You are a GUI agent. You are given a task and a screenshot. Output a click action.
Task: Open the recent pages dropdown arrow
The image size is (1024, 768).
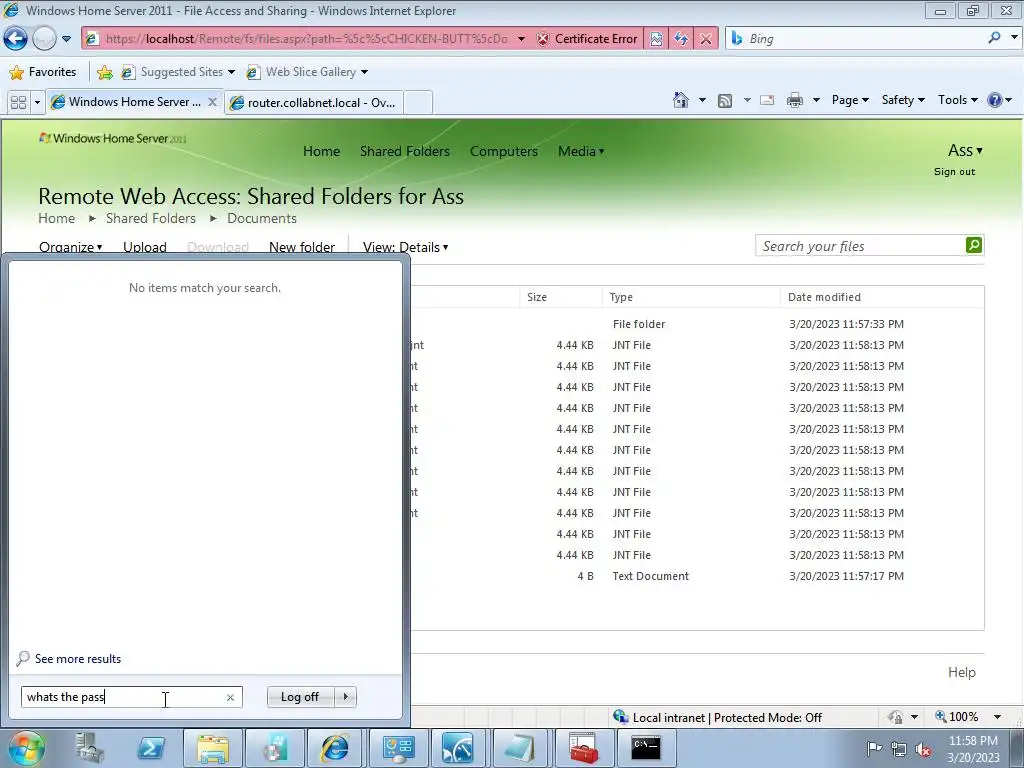(x=67, y=39)
